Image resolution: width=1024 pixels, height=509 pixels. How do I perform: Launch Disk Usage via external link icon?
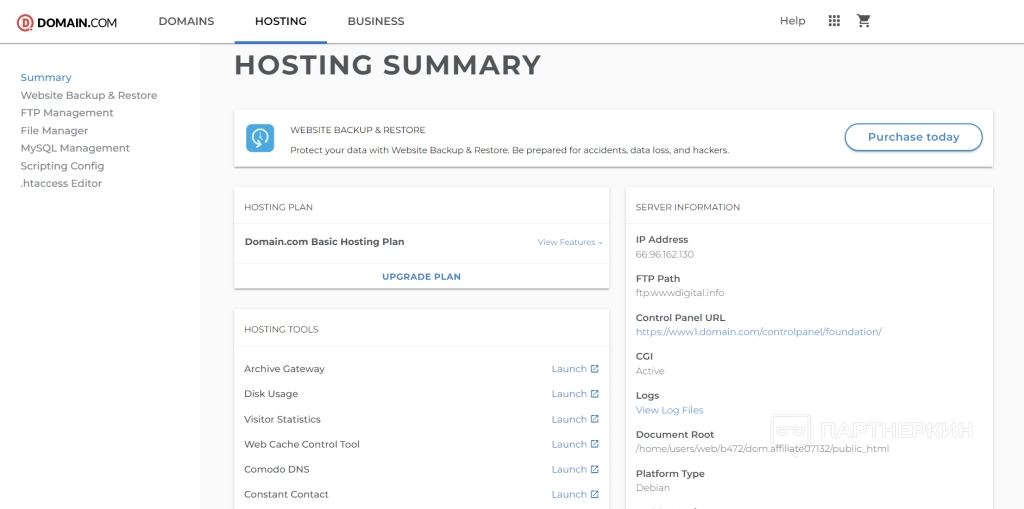click(x=594, y=394)
